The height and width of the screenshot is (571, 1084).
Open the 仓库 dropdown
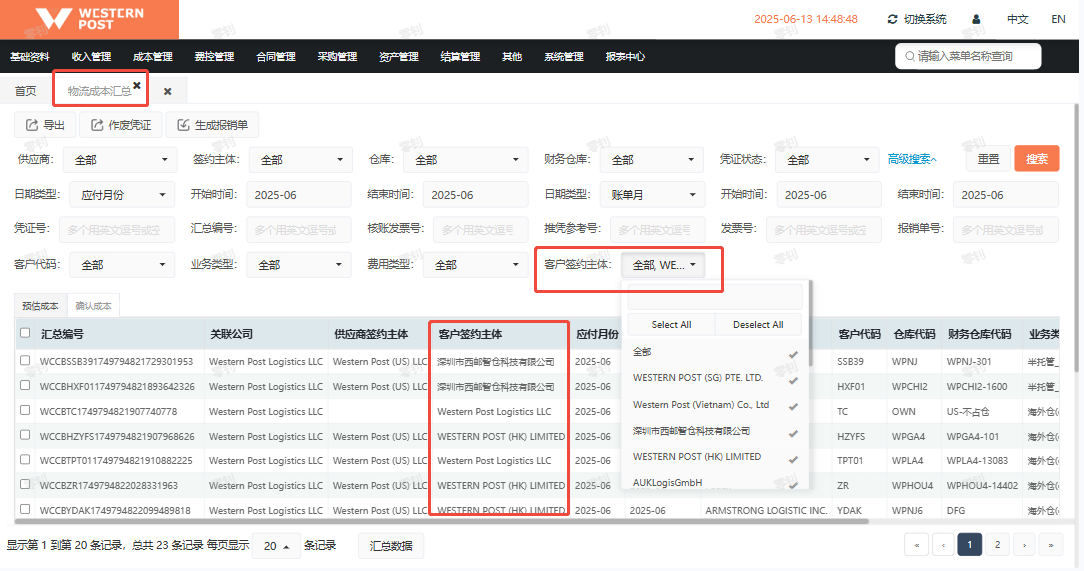[466, 160]
